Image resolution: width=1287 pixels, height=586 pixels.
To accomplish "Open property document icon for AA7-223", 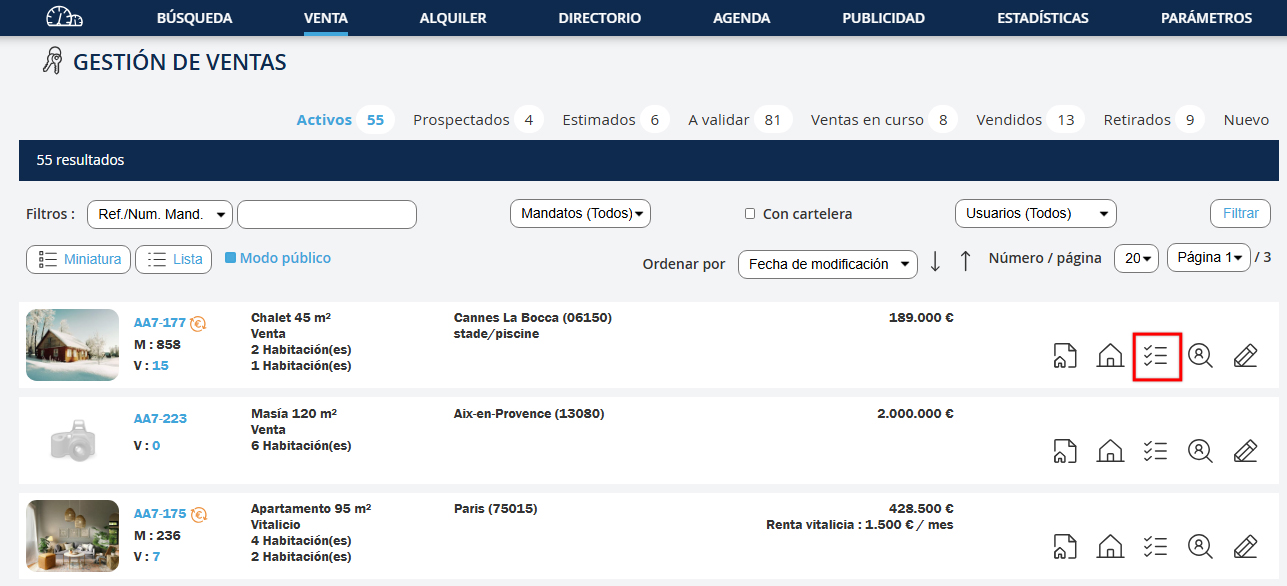I will click(x=1065, y=451).
